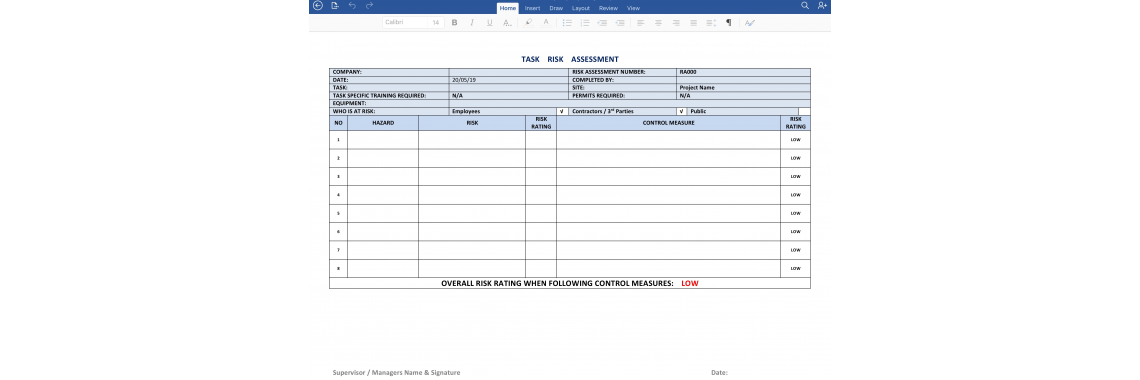Screen dimensions: 1140x380
Task: Click the EQUIPMENT: label
Action: coord(350,103)
